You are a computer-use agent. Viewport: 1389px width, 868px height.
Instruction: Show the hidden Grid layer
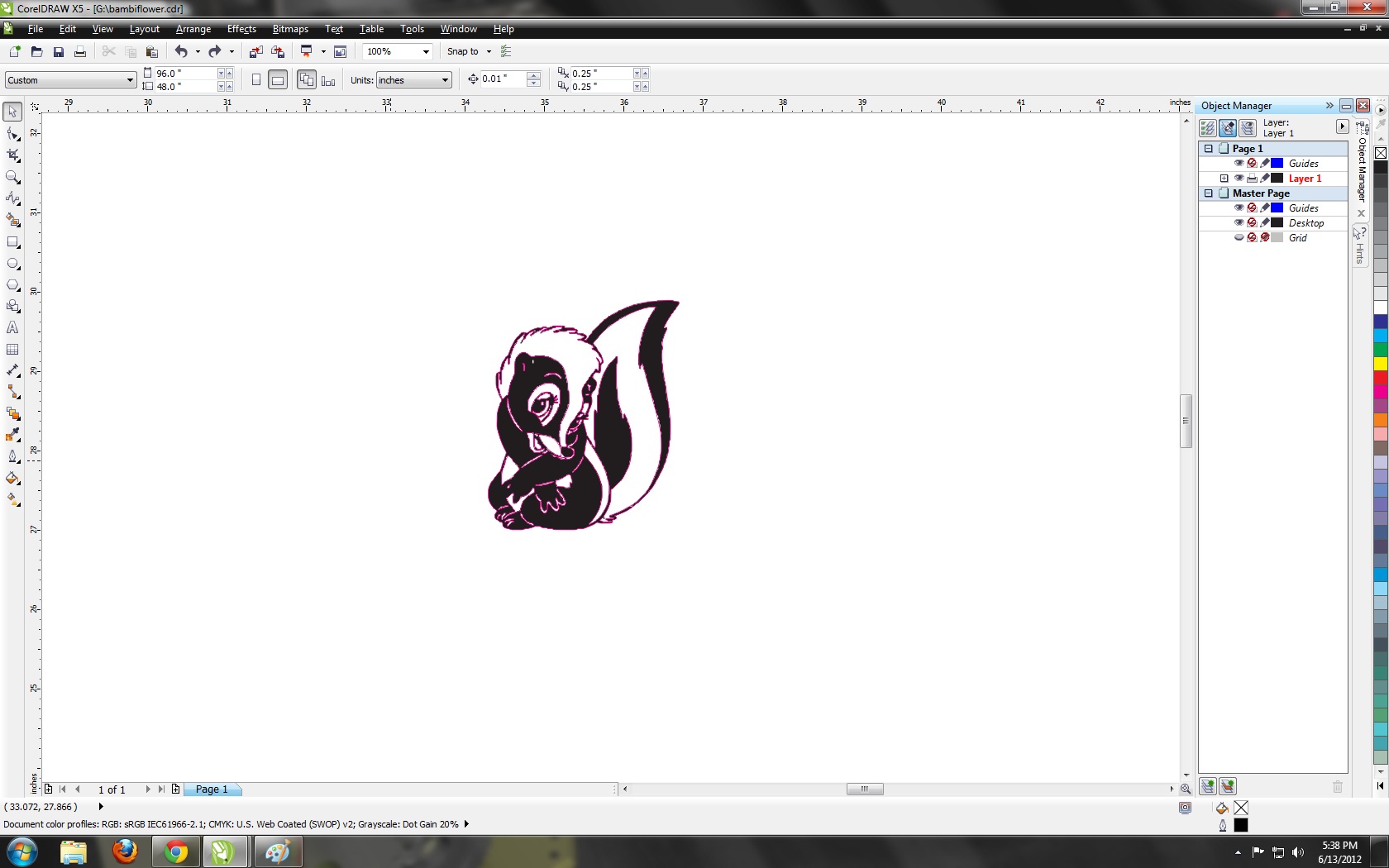click(x=1239, y=237)
